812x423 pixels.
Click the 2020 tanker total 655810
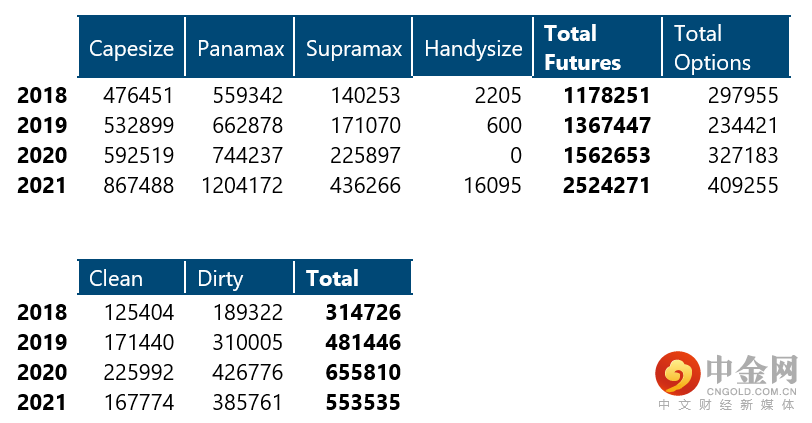point(363,372)
